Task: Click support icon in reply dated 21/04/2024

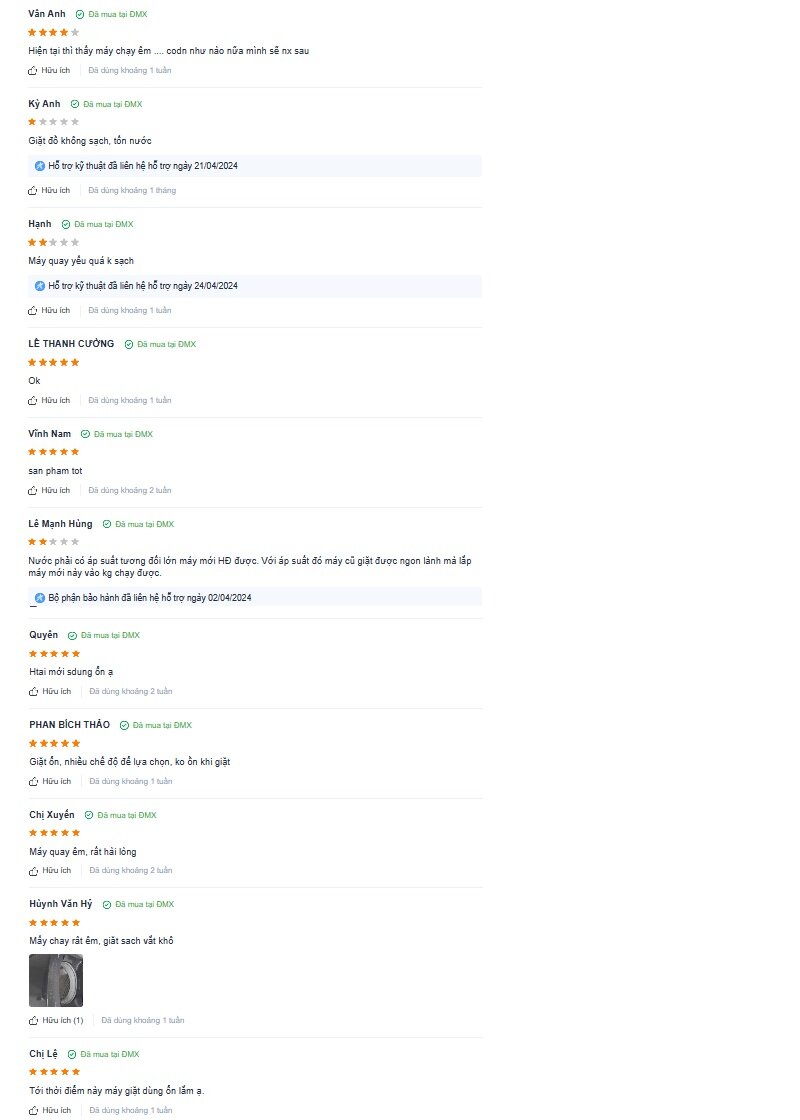Action: pyautogui.click(x=40, y=166)
